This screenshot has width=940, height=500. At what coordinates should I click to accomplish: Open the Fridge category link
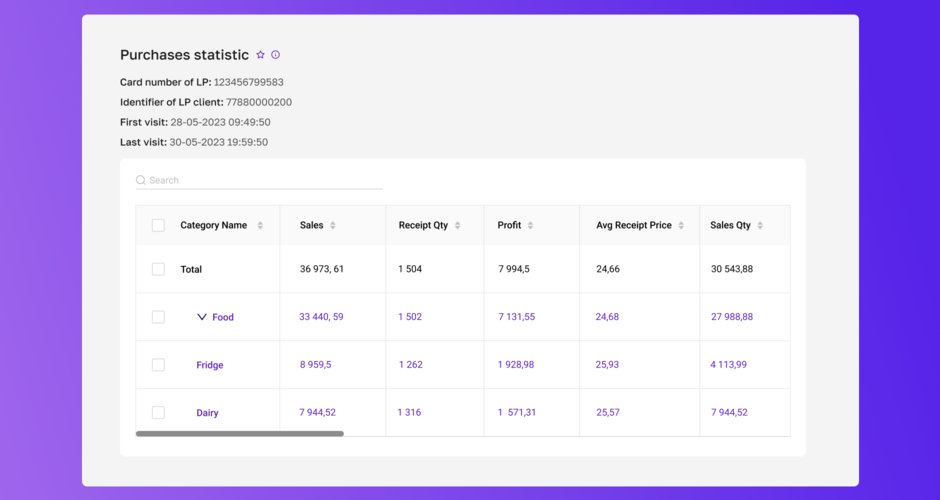pyautogui.click(x=210, y=365)
